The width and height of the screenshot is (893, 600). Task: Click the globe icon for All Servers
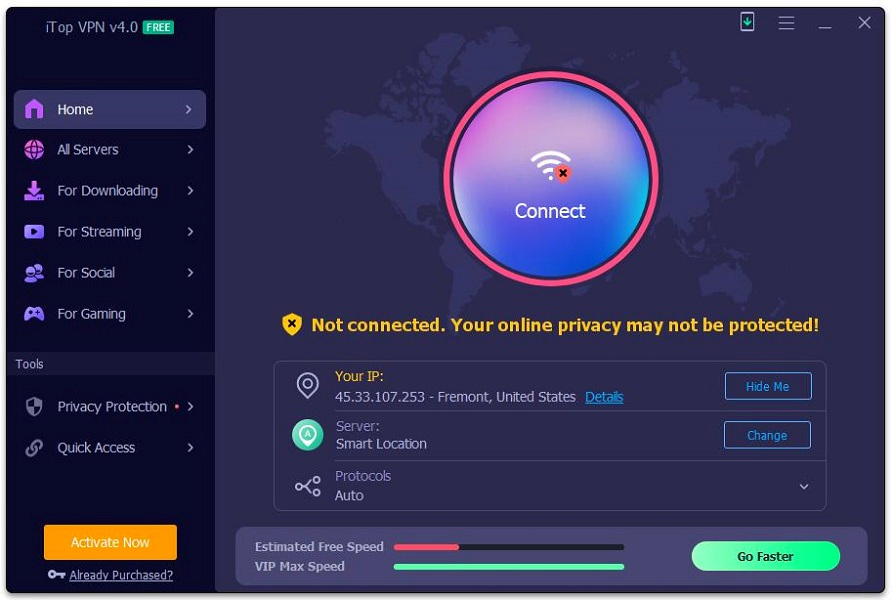[34, 150]
